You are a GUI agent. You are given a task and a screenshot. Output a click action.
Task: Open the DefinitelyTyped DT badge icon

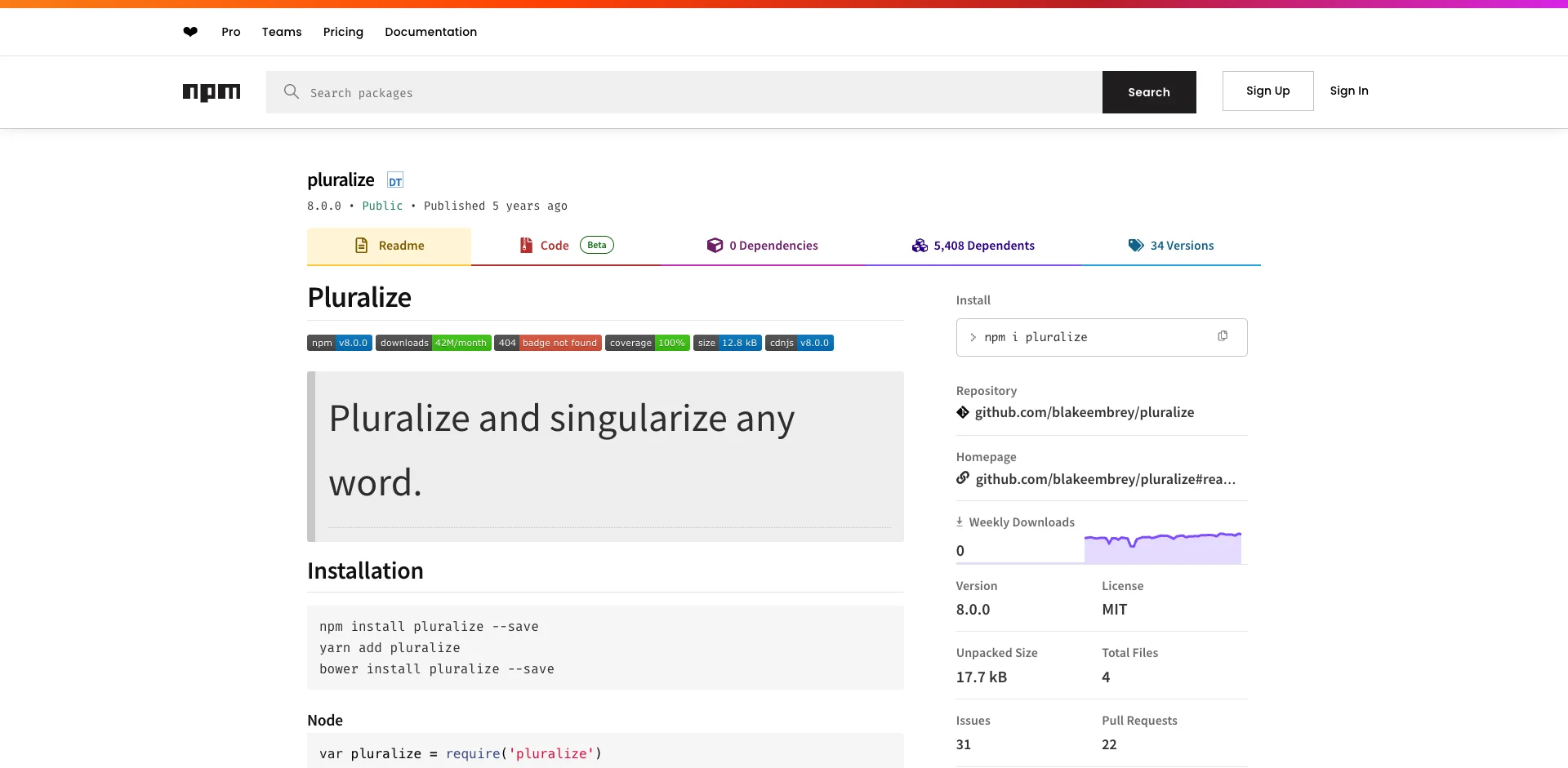coord(395,181)
